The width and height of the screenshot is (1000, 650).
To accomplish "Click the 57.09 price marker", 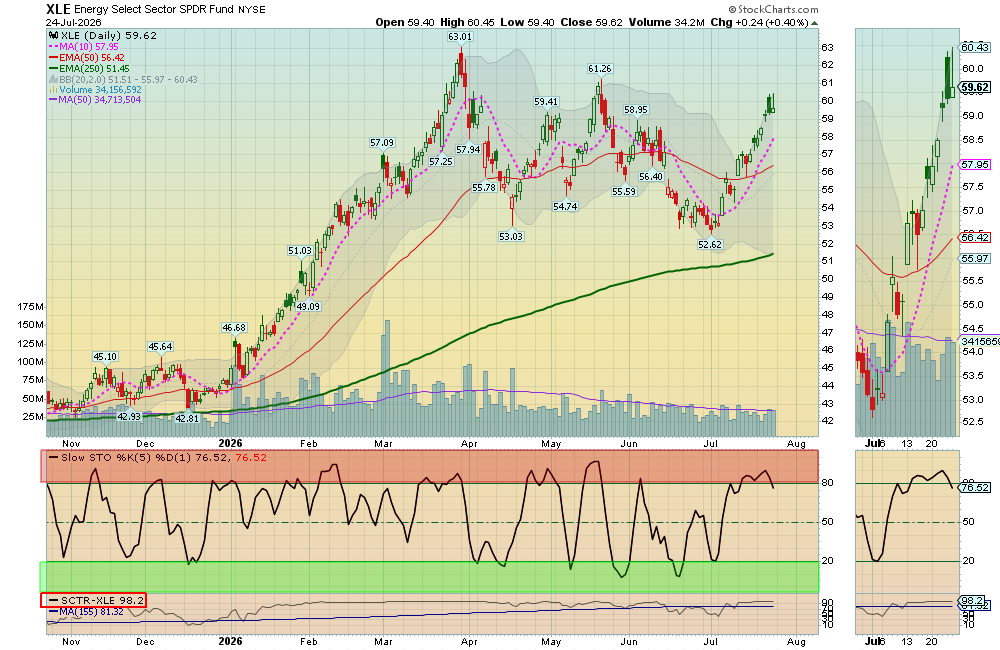I will click(x=382, y=143).
